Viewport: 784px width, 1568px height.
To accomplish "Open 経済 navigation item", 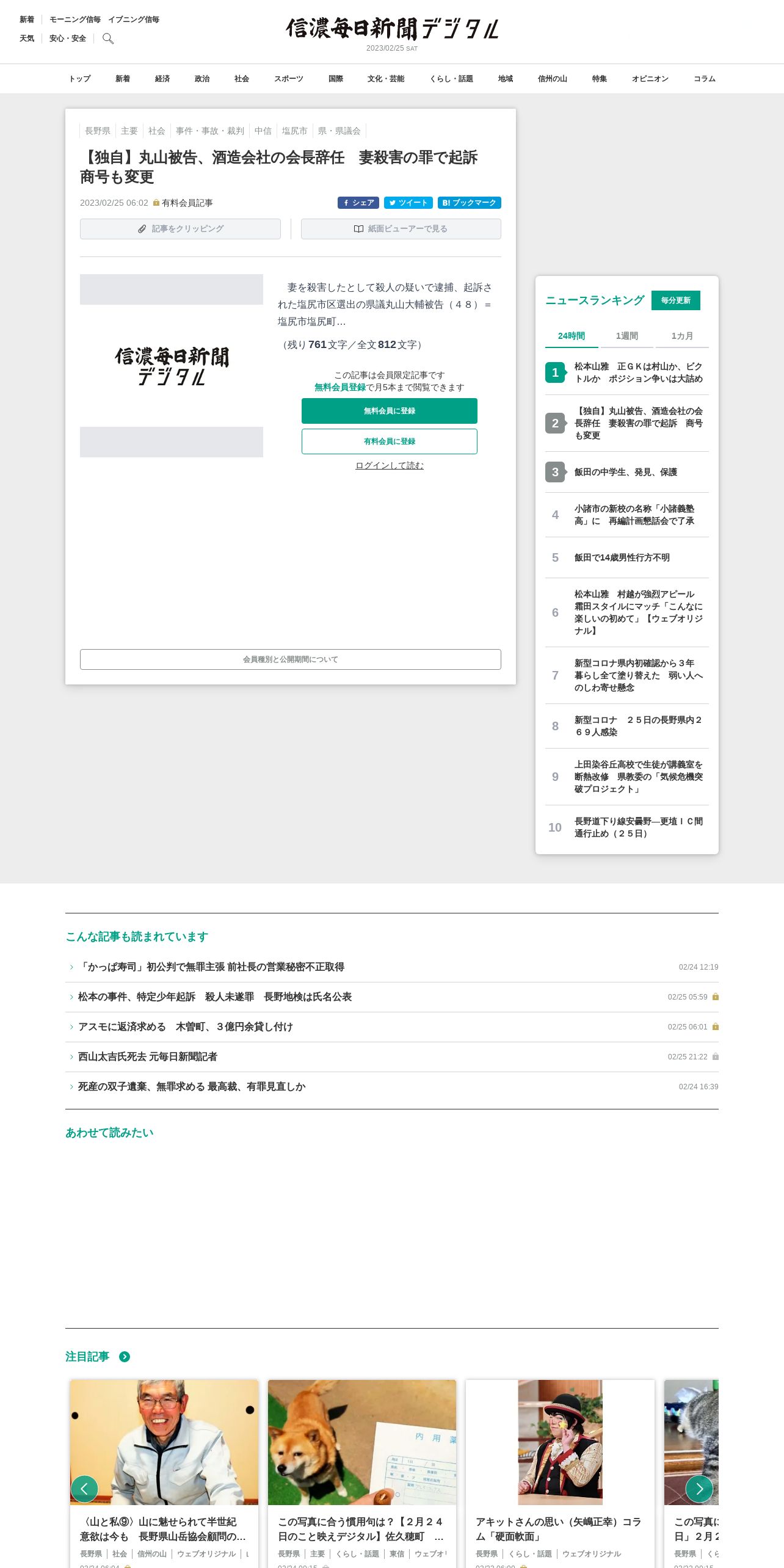I will (162, 79).
